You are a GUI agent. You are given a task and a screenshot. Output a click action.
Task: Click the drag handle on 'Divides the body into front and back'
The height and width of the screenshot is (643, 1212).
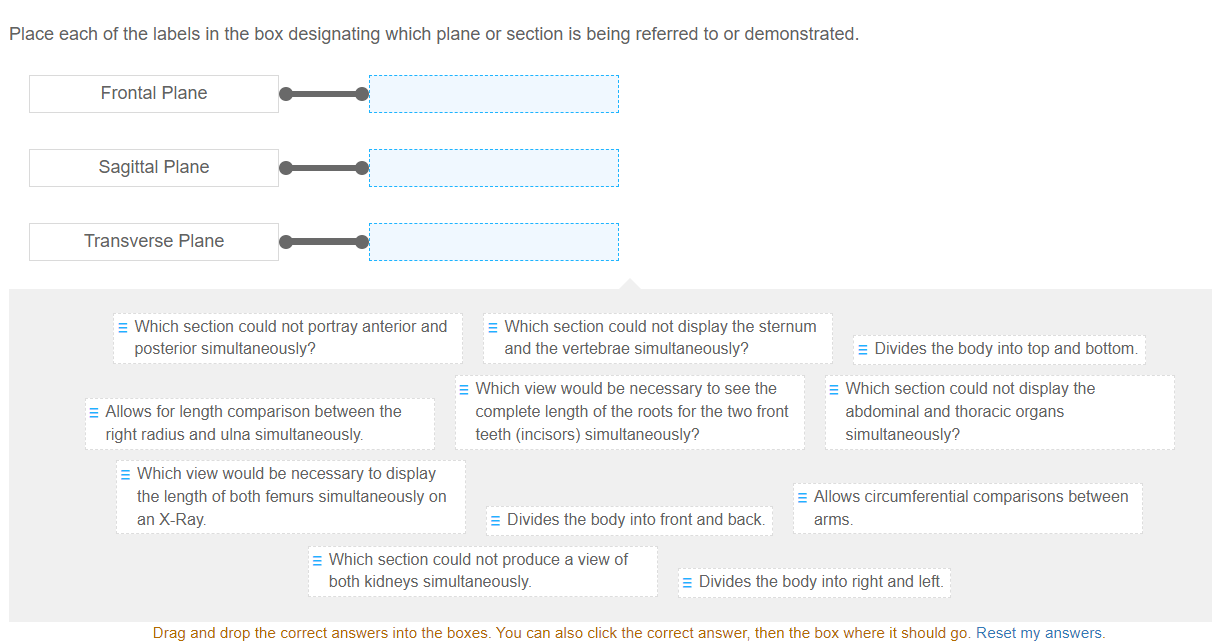[x=494, y=520]
